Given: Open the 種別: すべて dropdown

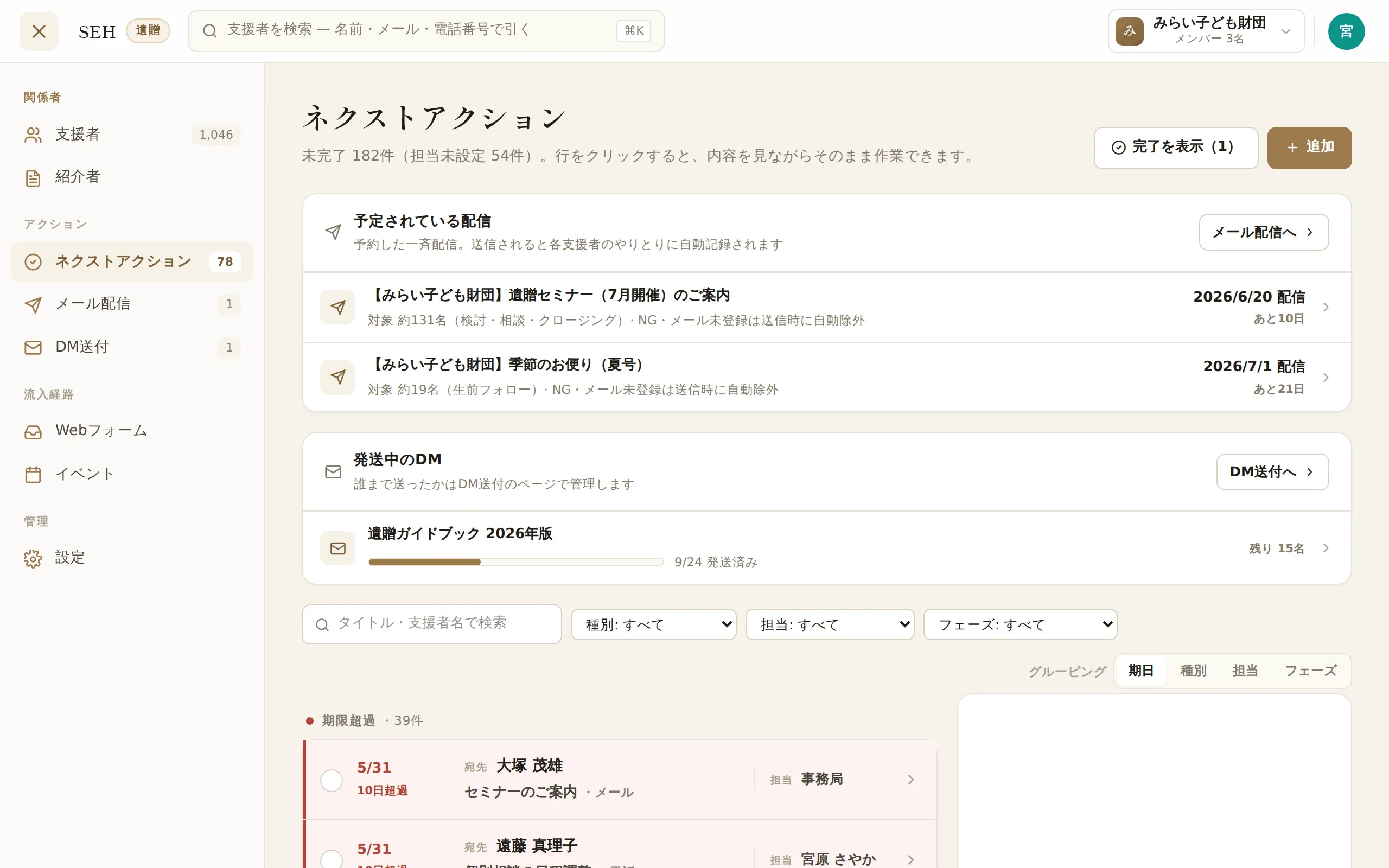Looking at the screenshot, I should click(x=653, y=624).
